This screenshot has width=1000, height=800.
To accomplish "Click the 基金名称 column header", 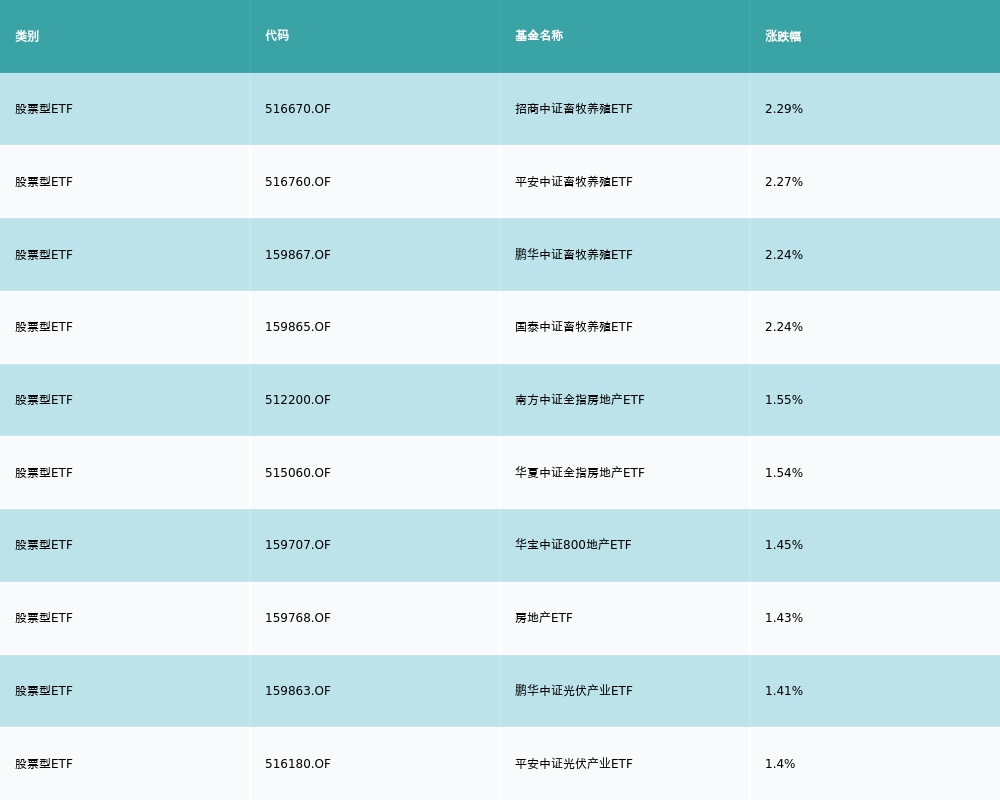I will coord(539,36).
